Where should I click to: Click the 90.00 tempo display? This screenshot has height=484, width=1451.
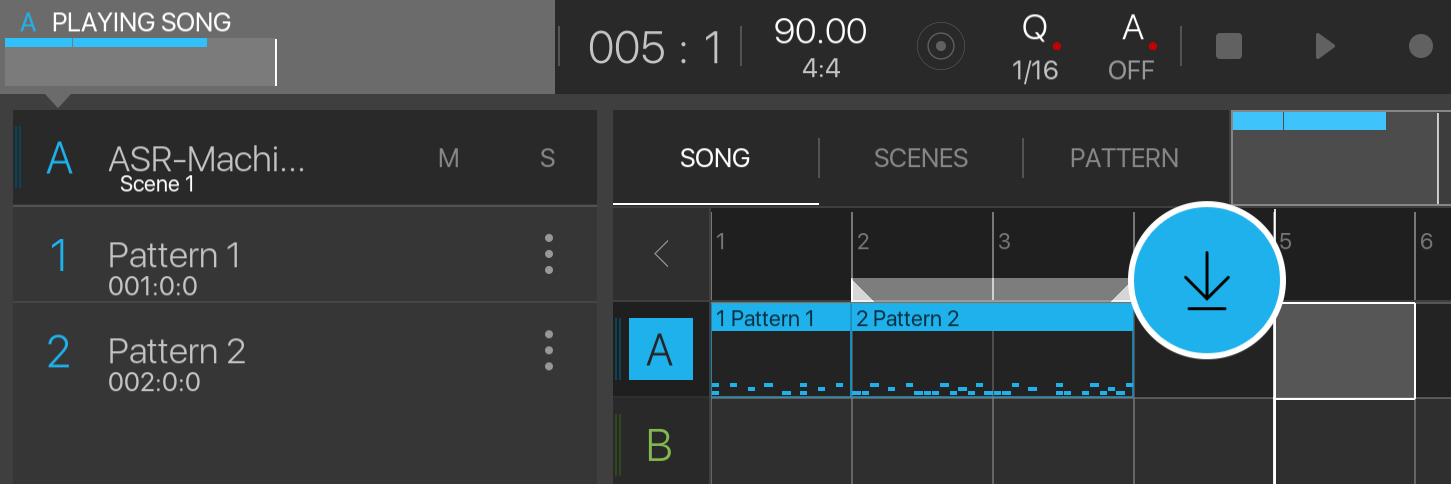pyautogui.click(x=820, y=45)
